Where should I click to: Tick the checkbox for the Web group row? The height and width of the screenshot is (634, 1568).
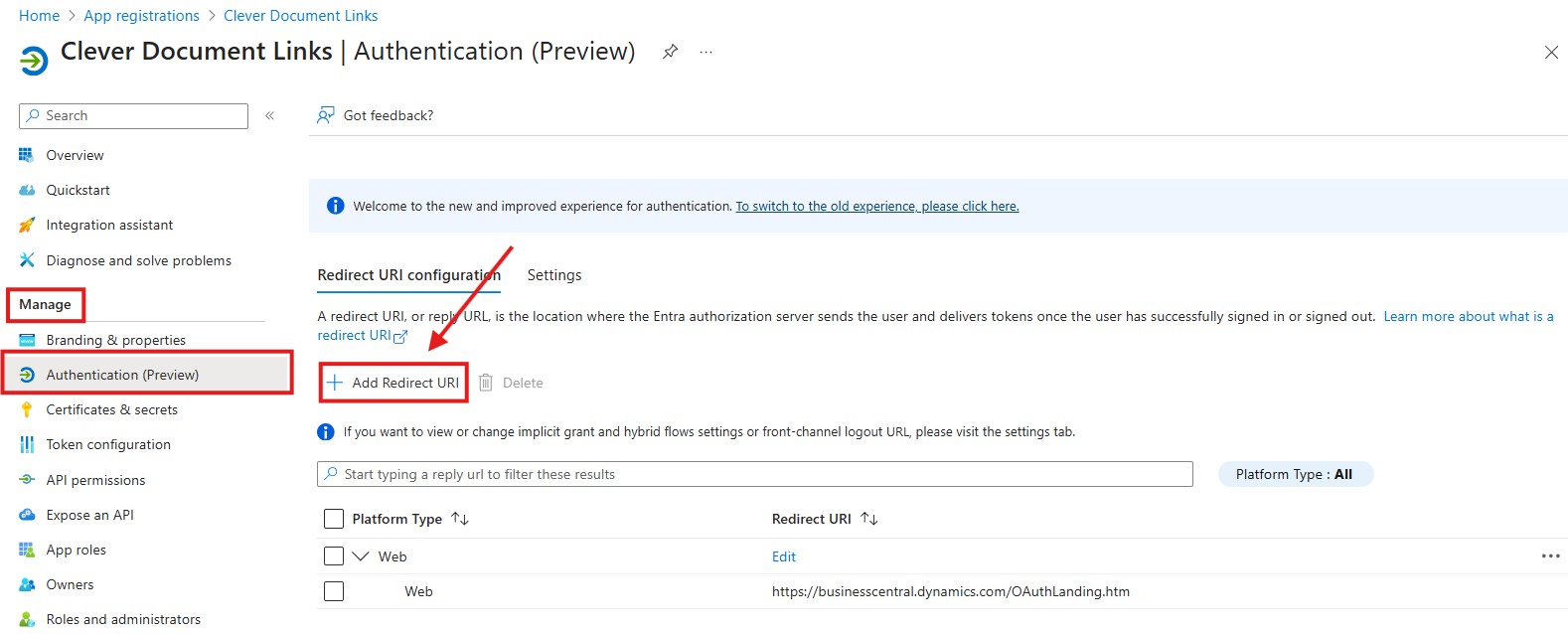point(334,556)
